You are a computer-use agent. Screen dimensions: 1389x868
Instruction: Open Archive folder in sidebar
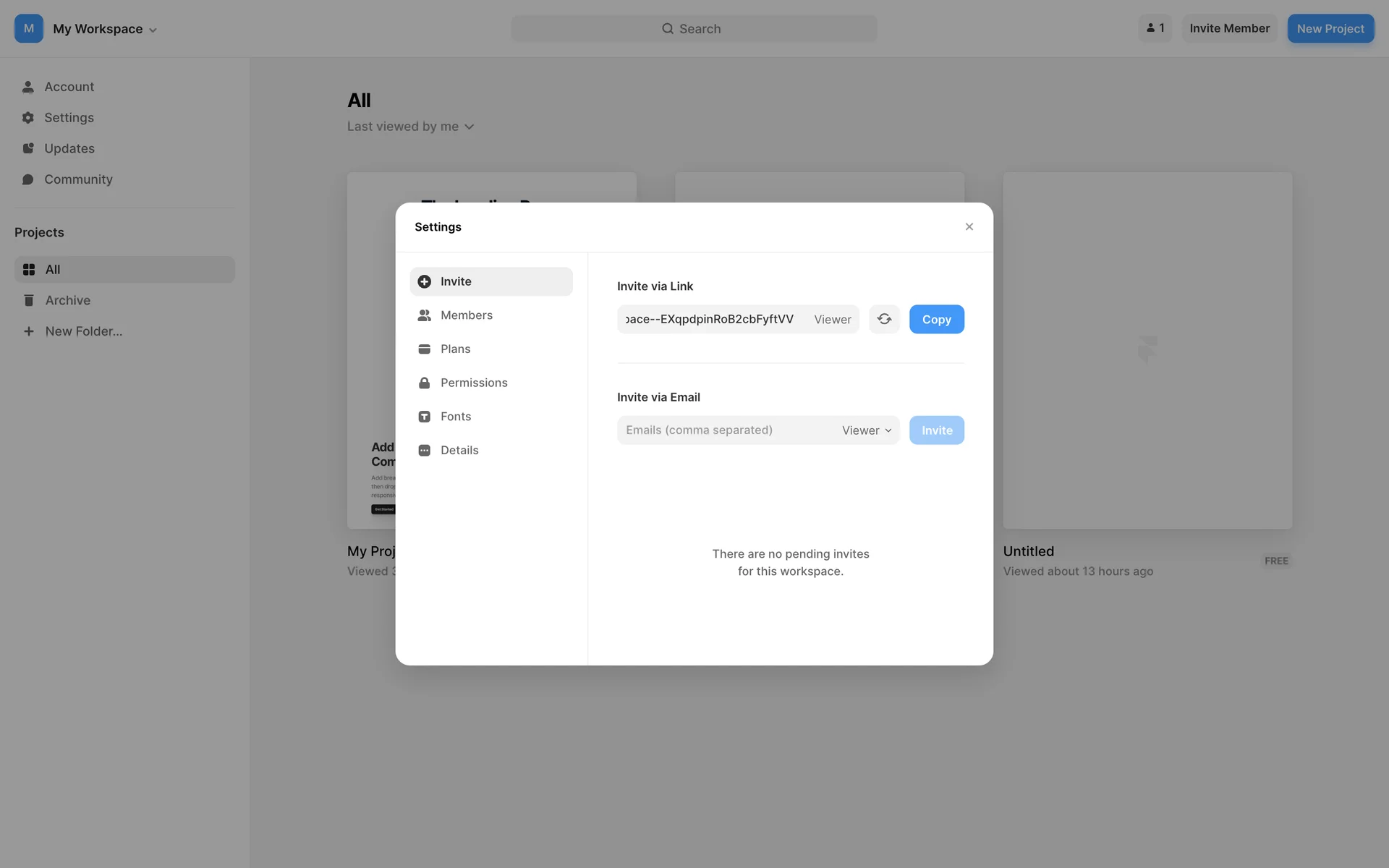(x=68, y=300)
